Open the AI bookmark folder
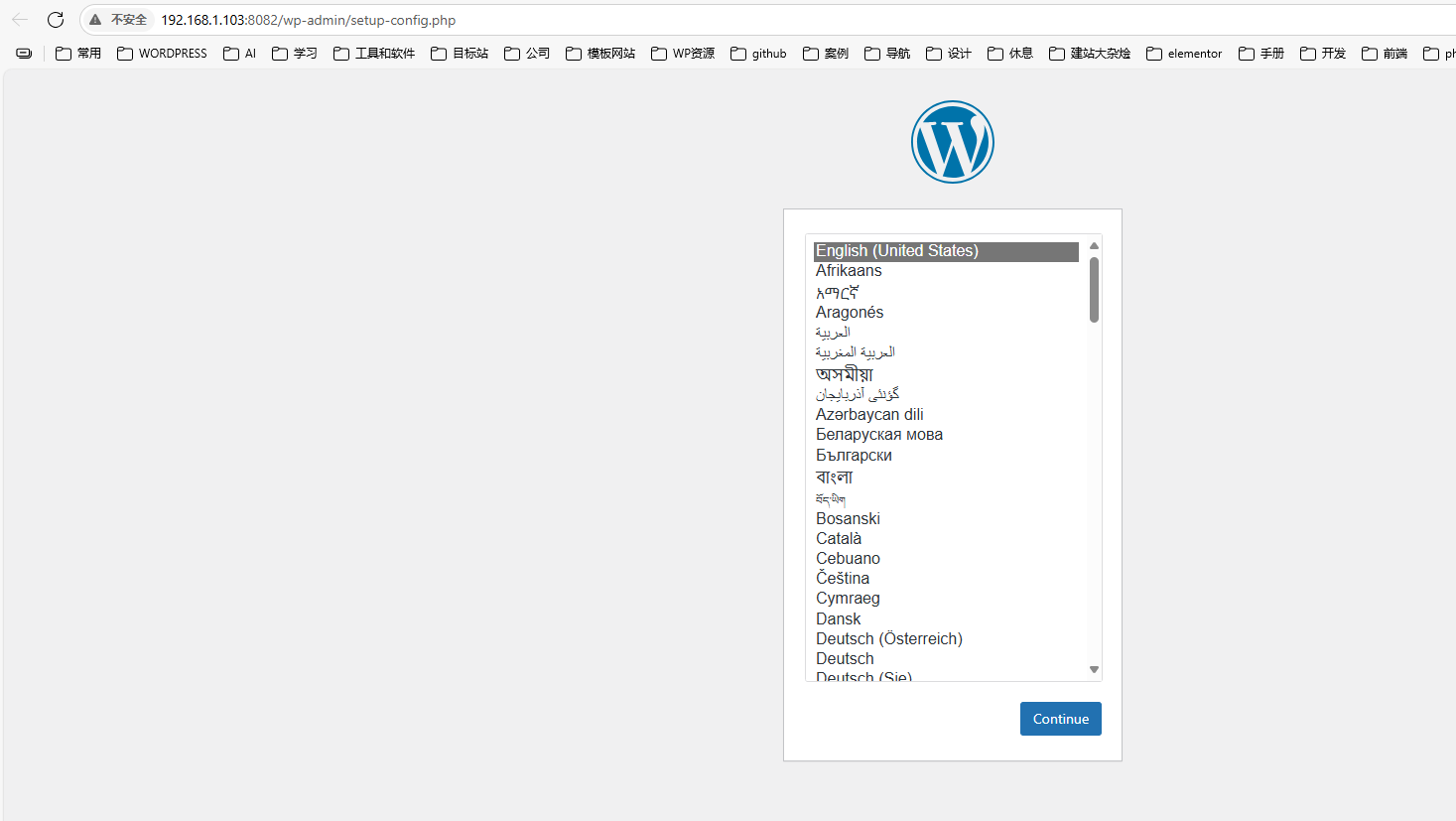 [x=240, y=54]
